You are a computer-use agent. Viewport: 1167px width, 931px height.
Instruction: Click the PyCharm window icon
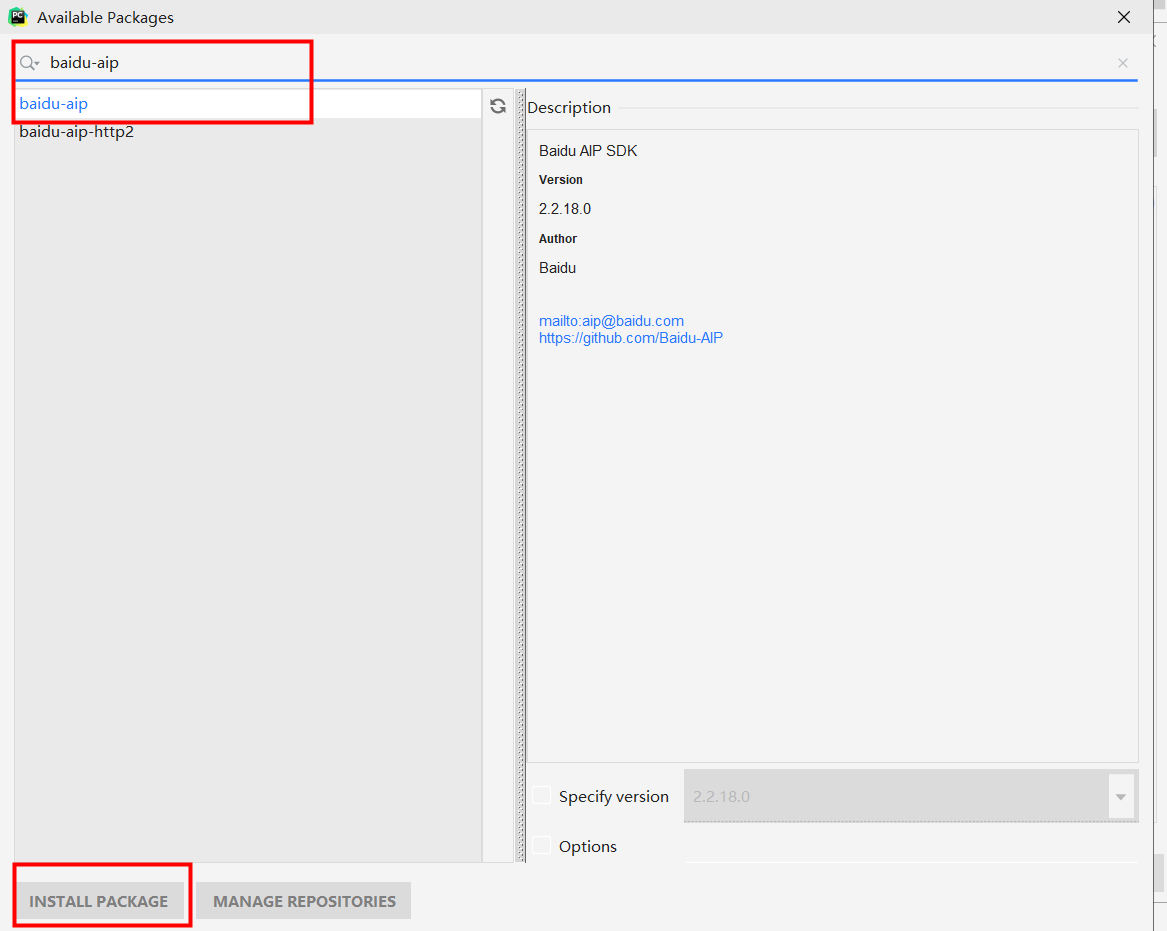[x=17, y=16]
